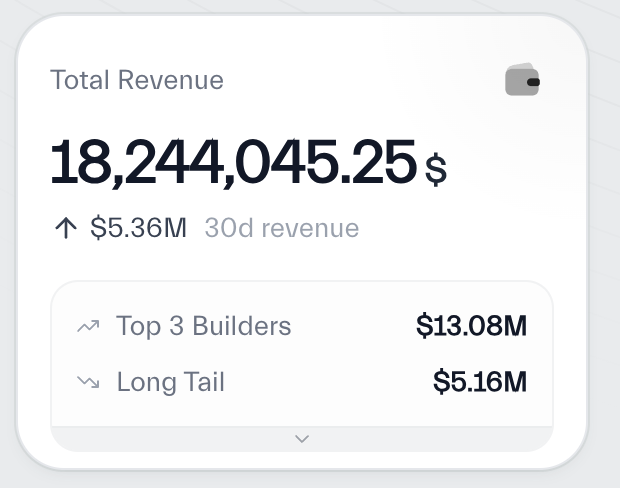Select the Total Revenue title
The width and height of the screenshot is (620, 488).
tap(137, 80)
